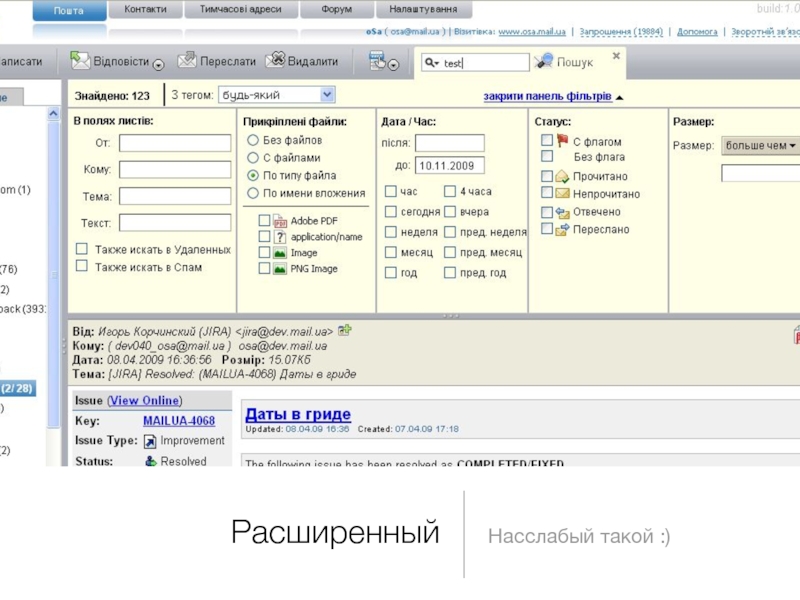Open the dropdown arrow beside Відповісти
Viewport: 800px width, 600px height.
158,65
